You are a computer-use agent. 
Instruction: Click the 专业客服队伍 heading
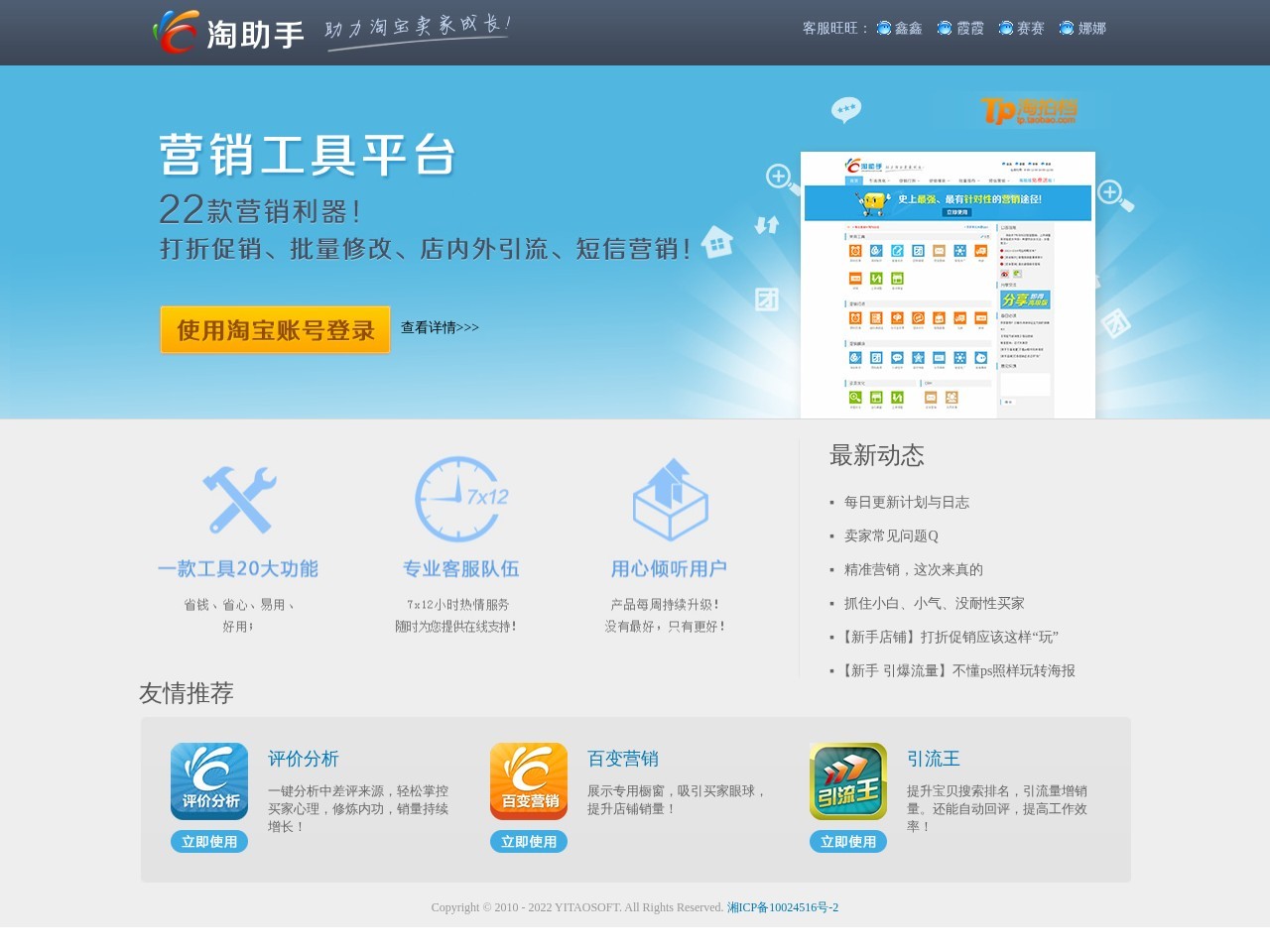pos(461,569)
